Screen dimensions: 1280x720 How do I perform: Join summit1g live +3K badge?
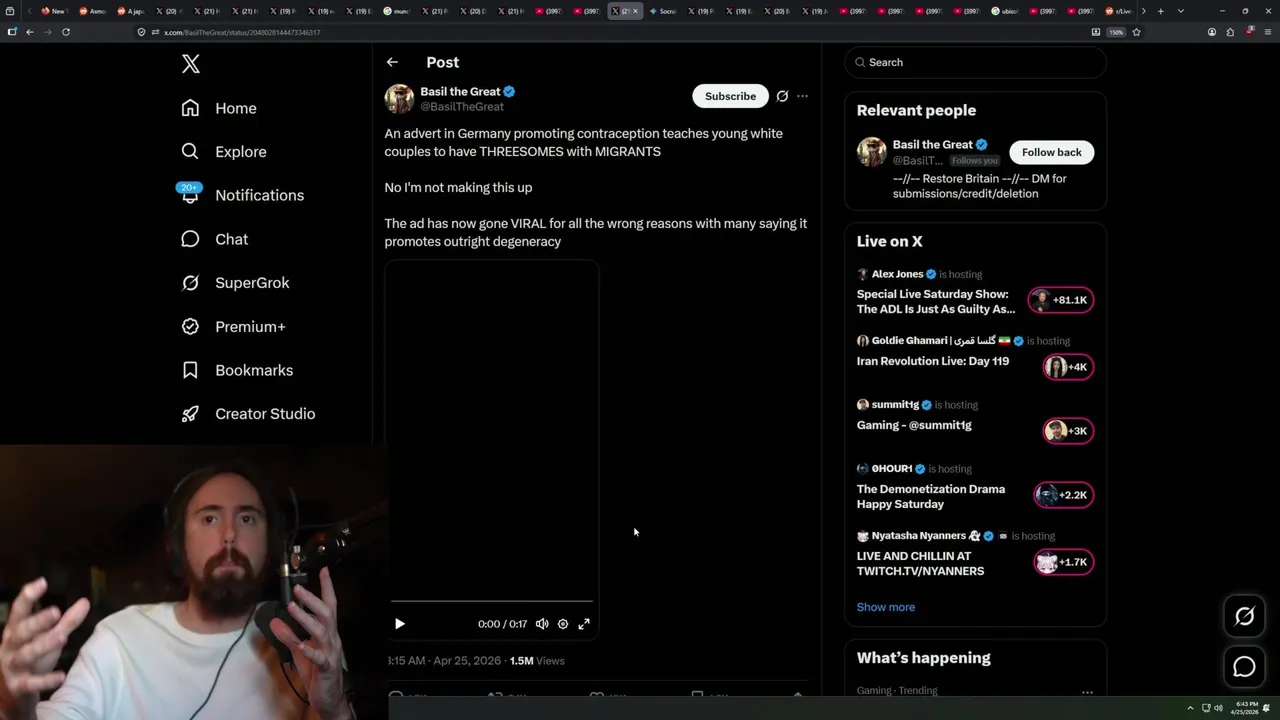coord(1067,431)
